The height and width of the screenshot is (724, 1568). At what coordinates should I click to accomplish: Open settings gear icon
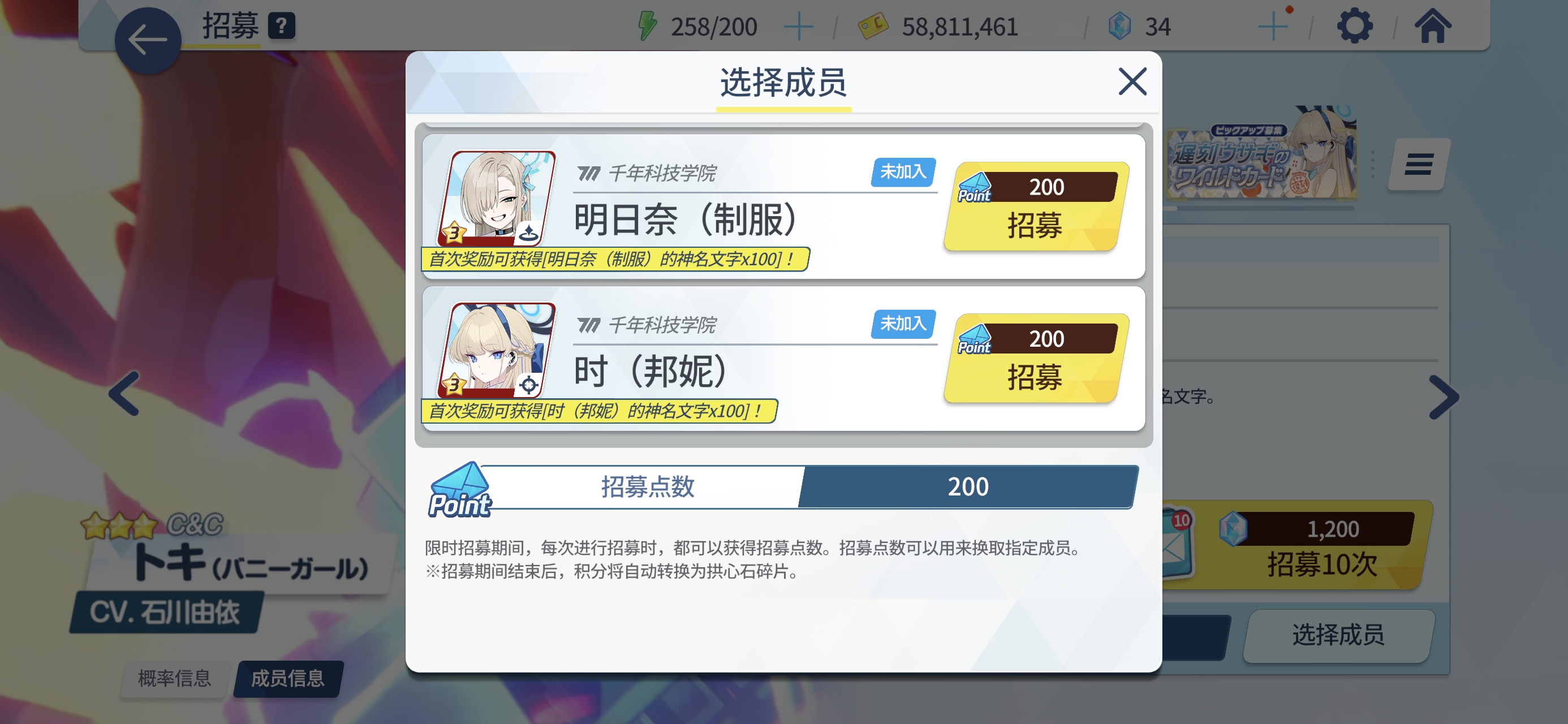(x=1354, y=26)
